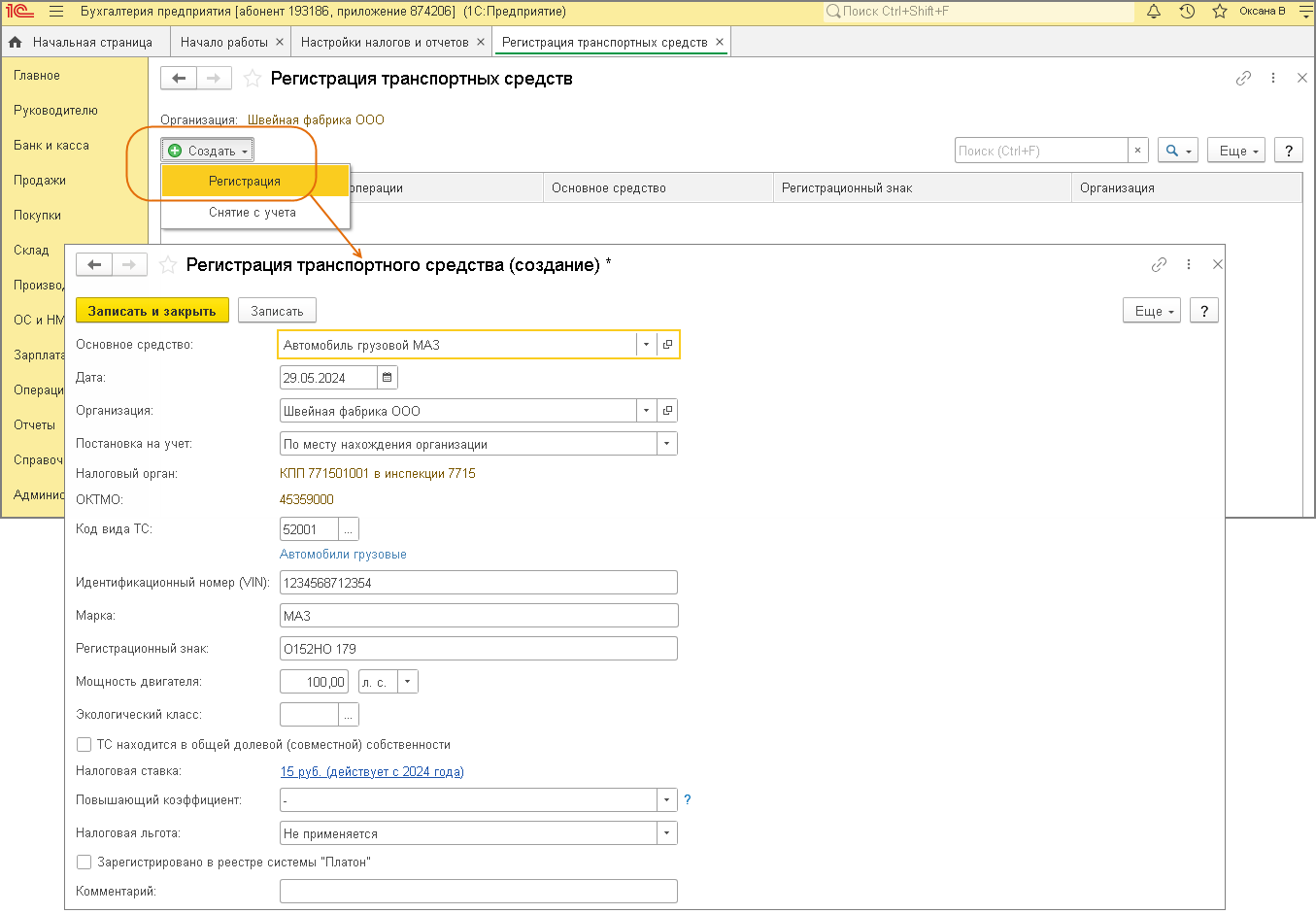Open the ОКТМО 45359000 link

point(307,500)
